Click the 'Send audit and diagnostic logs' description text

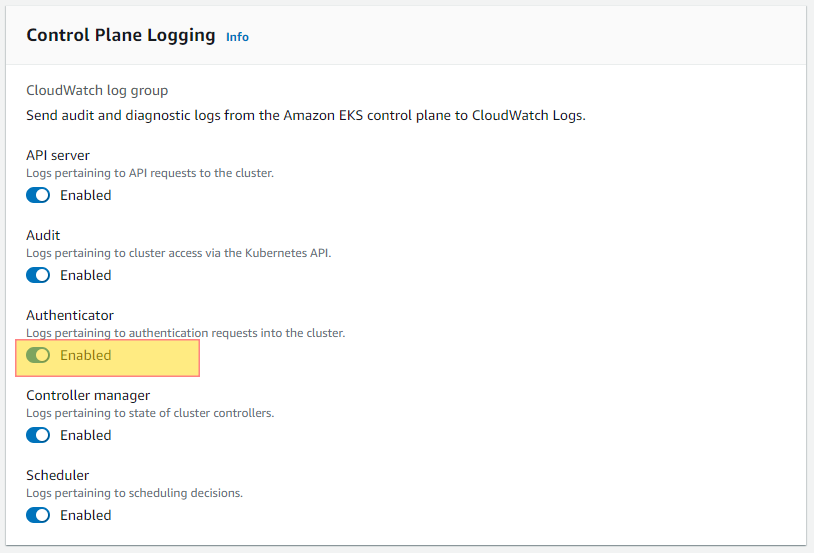point(306,115)
